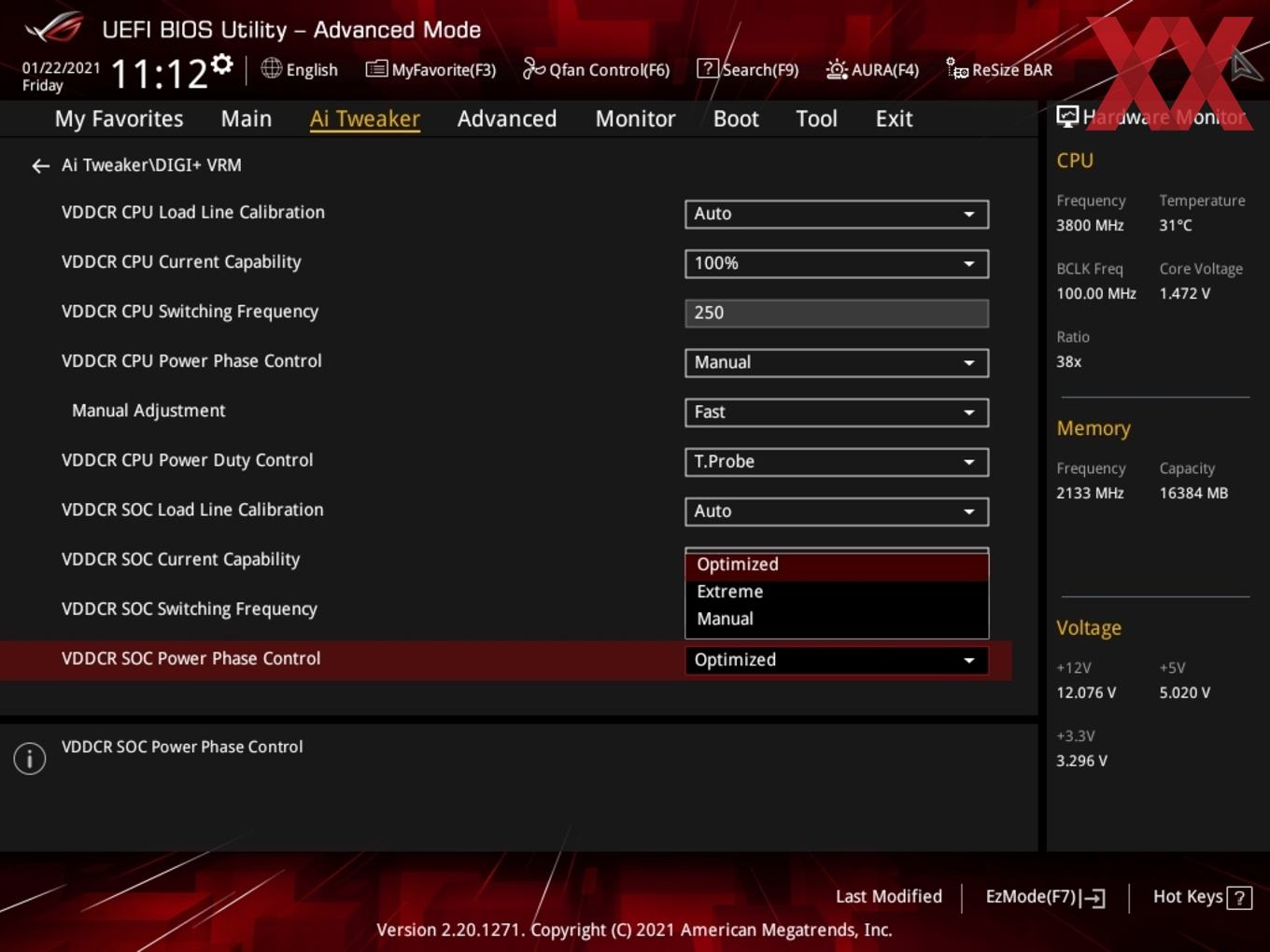The width and height of the screenshot is (1270, 952).
Task: Click Search(F9) question mark icon
Action: pyautogui.click(x=708, y=69)
